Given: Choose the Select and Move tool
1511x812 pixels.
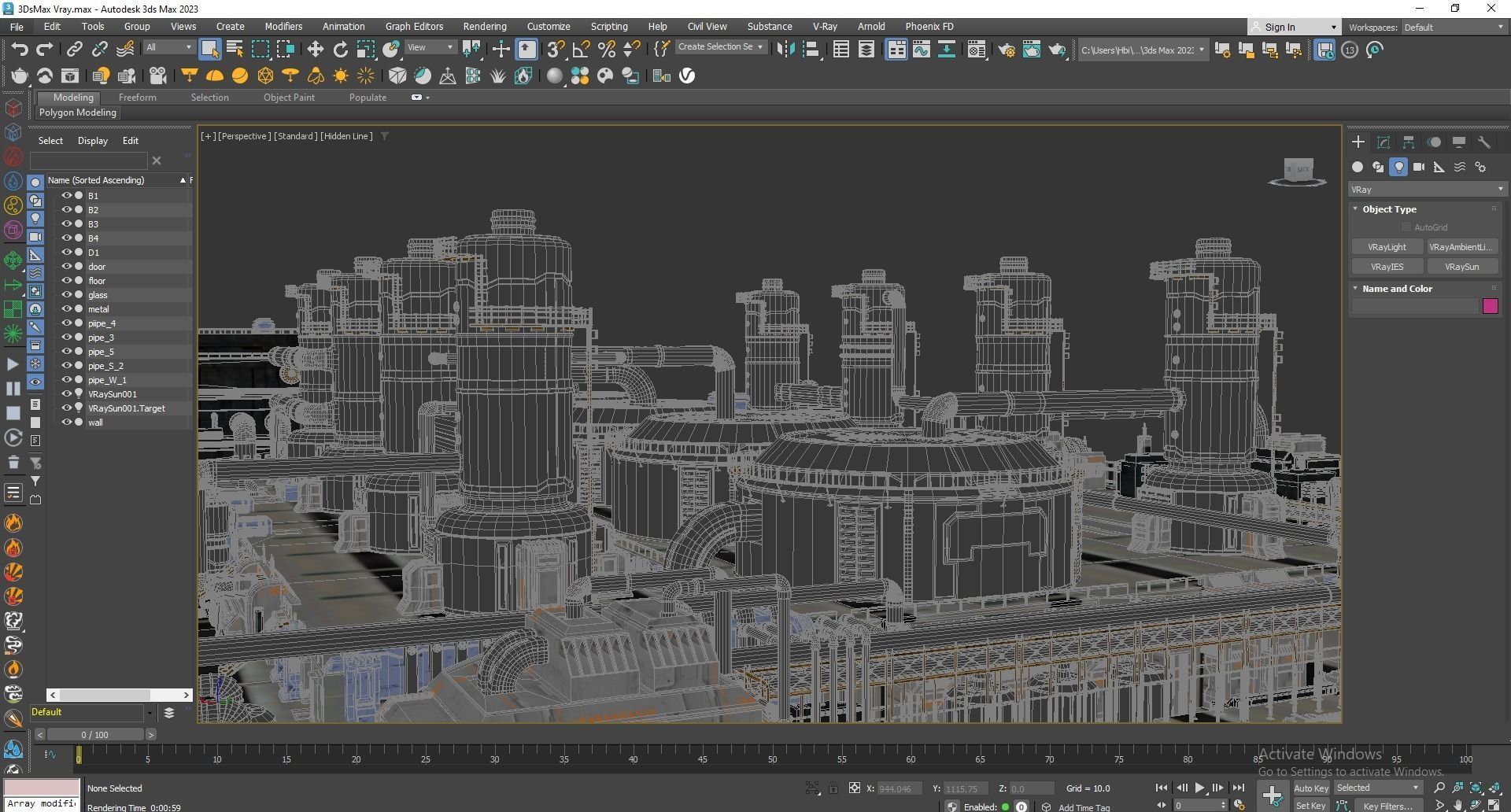Looking at the screenshot, I should pos(315,50).
